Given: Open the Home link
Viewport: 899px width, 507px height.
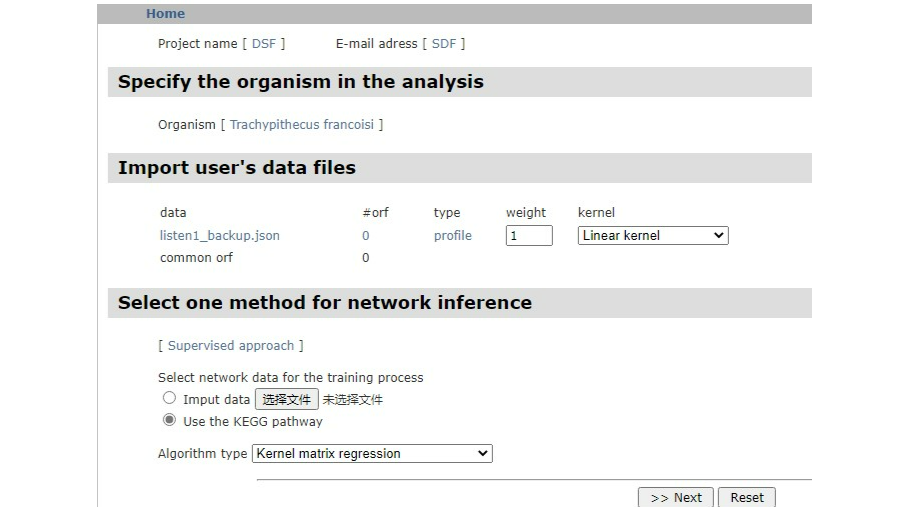Looking at the screenshot, I should point(165,14).
